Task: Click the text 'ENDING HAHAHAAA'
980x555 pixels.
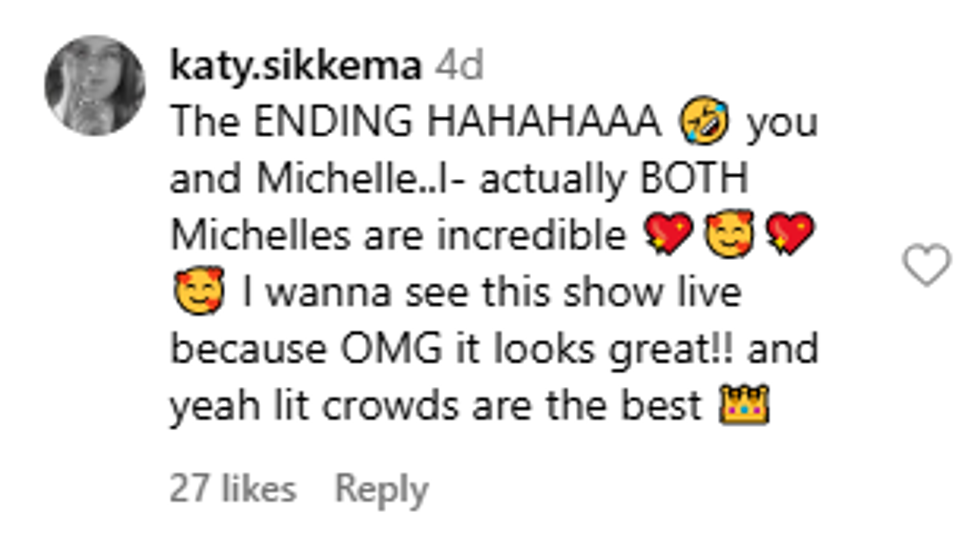Action: 458,121
